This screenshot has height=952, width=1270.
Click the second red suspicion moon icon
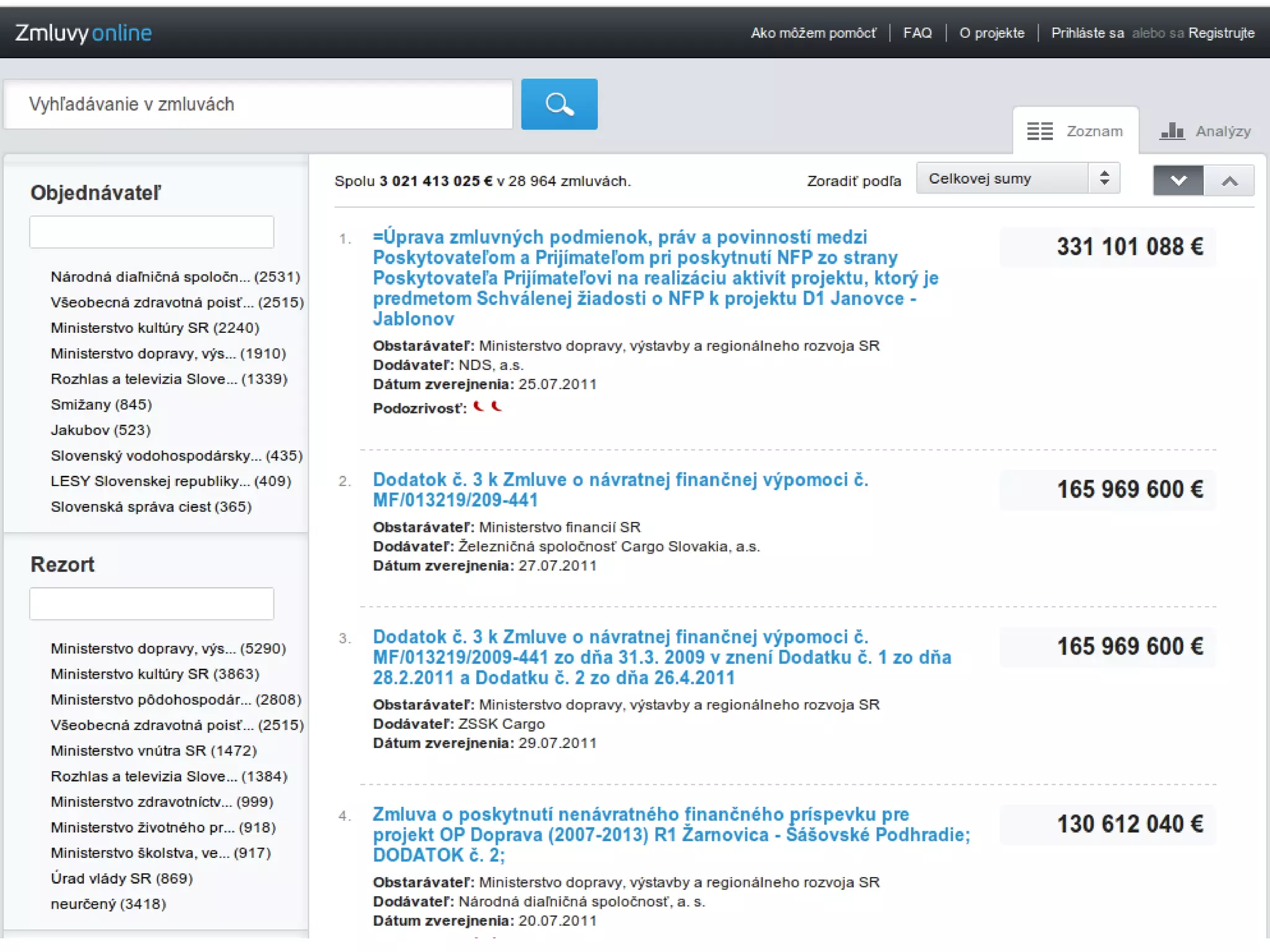tap(497, 407)
